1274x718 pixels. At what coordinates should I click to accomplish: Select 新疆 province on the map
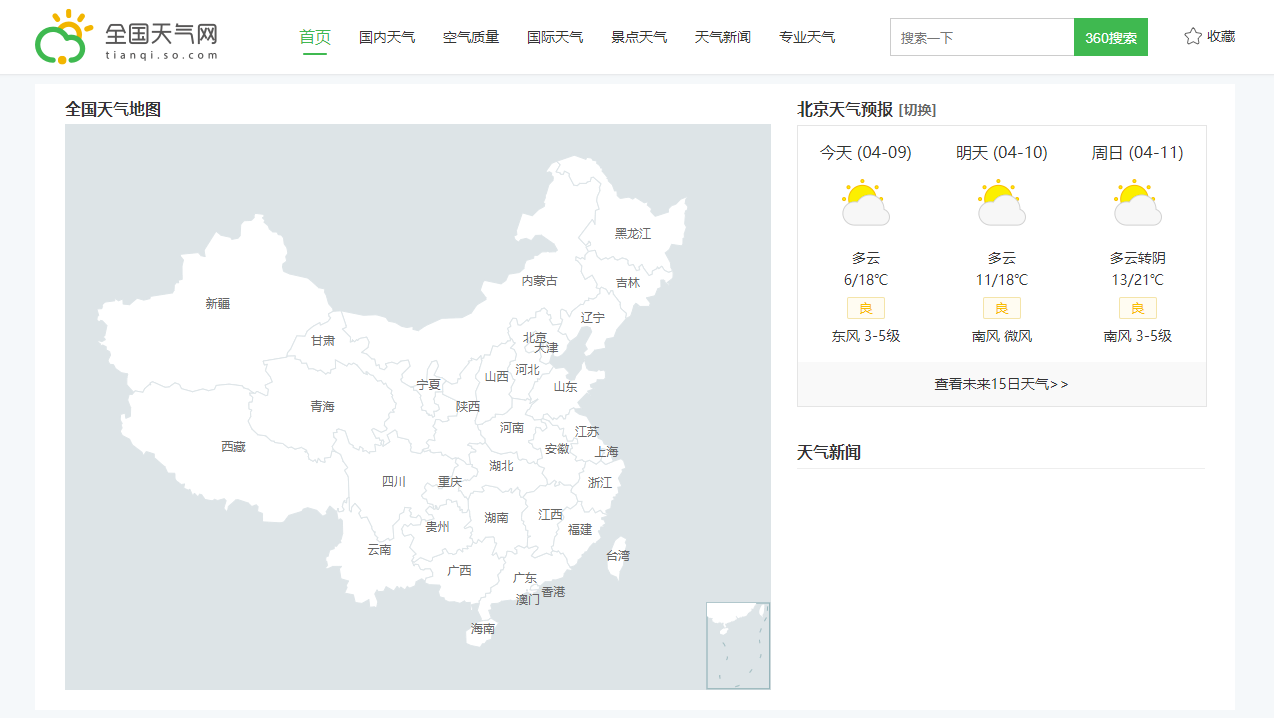point(217,303)
